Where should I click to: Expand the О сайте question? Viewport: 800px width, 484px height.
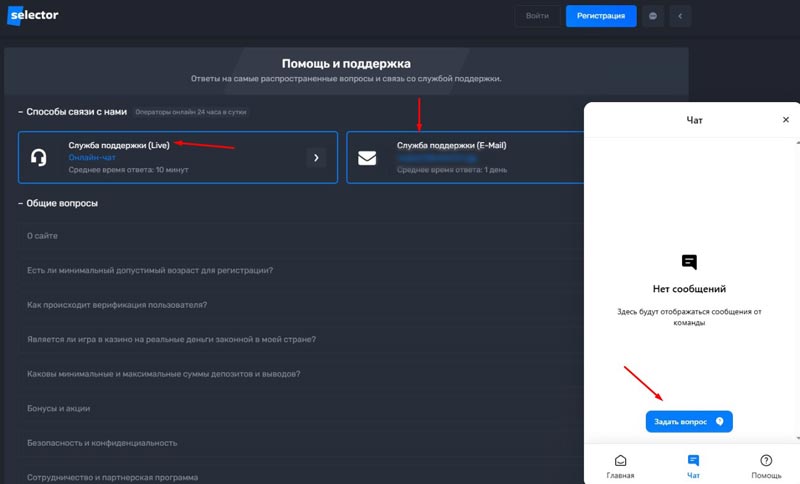pos(42,236)
